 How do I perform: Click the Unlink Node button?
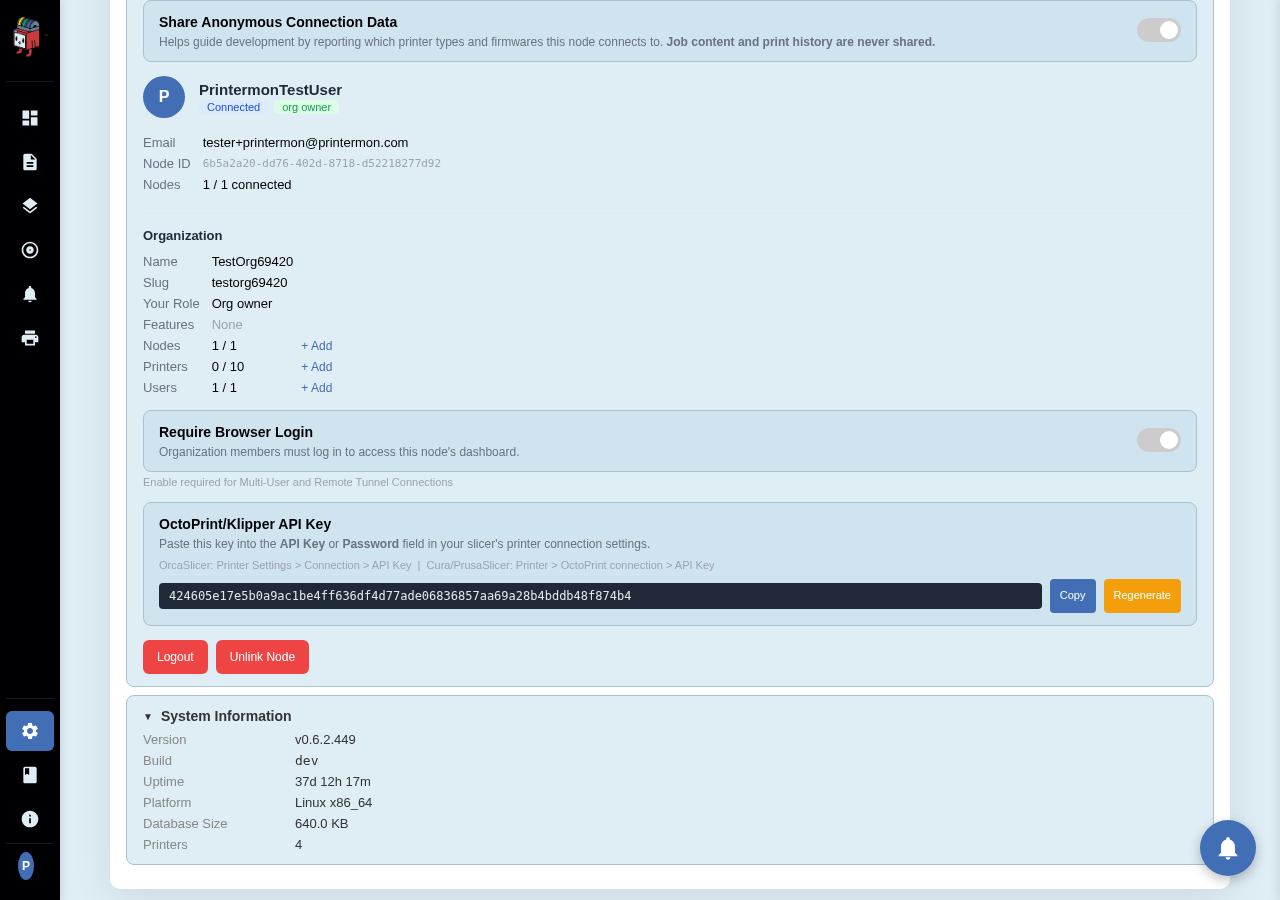[x=262, y=657]
